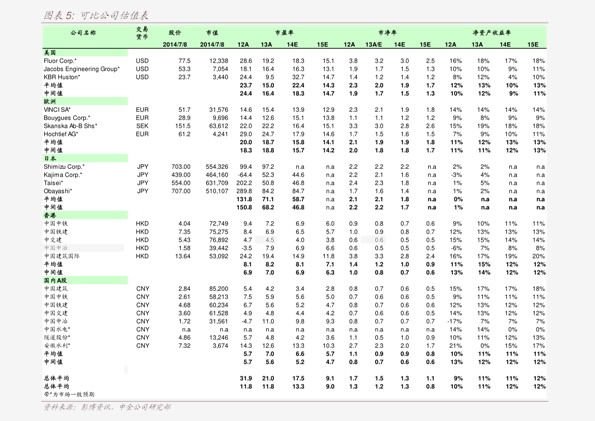Click the 美国 green section header
595x421 pixels.
[x=85, y=53]
